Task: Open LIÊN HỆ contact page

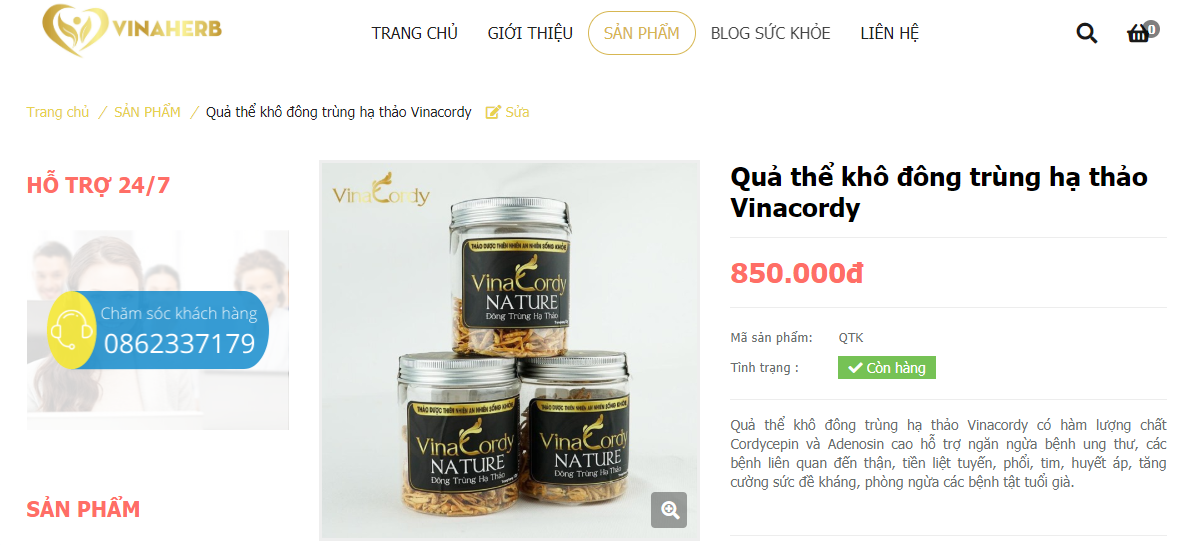Action: click(889, 33)
